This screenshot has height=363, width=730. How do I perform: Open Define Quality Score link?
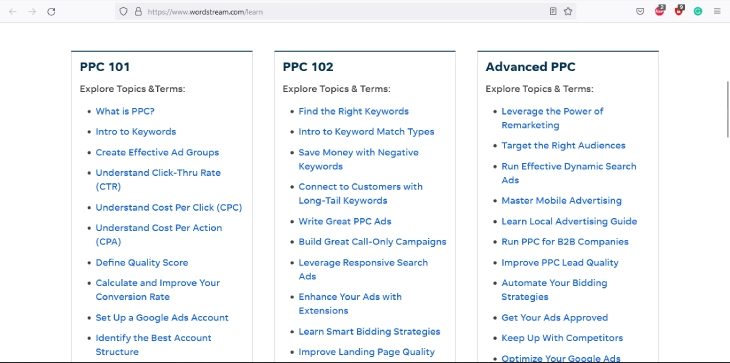point(142,262)
